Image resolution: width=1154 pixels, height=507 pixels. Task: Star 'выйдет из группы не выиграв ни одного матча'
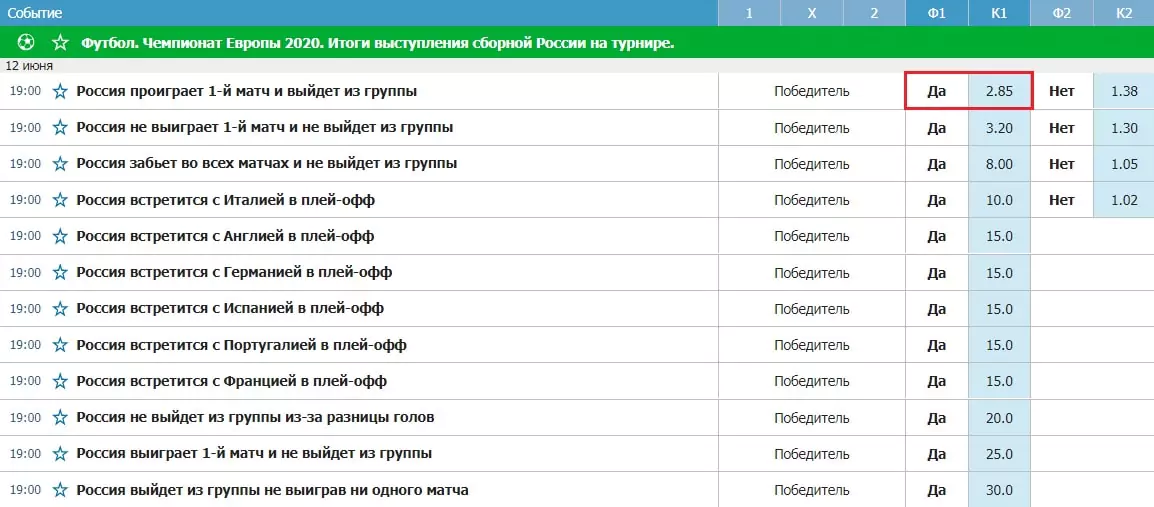click(60, 490)
